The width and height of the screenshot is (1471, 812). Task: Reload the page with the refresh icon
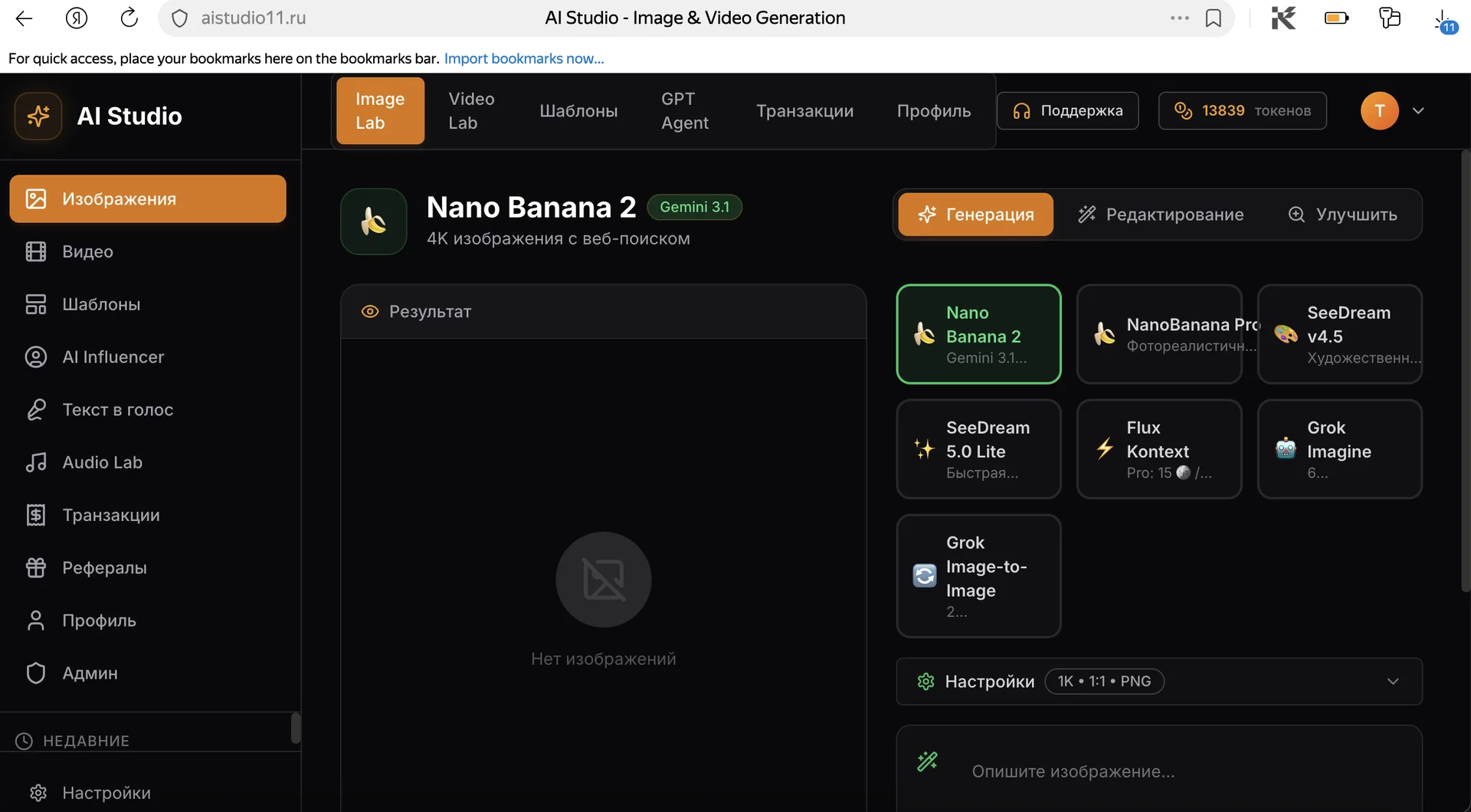pyautogui.click(x=129, y=18)
